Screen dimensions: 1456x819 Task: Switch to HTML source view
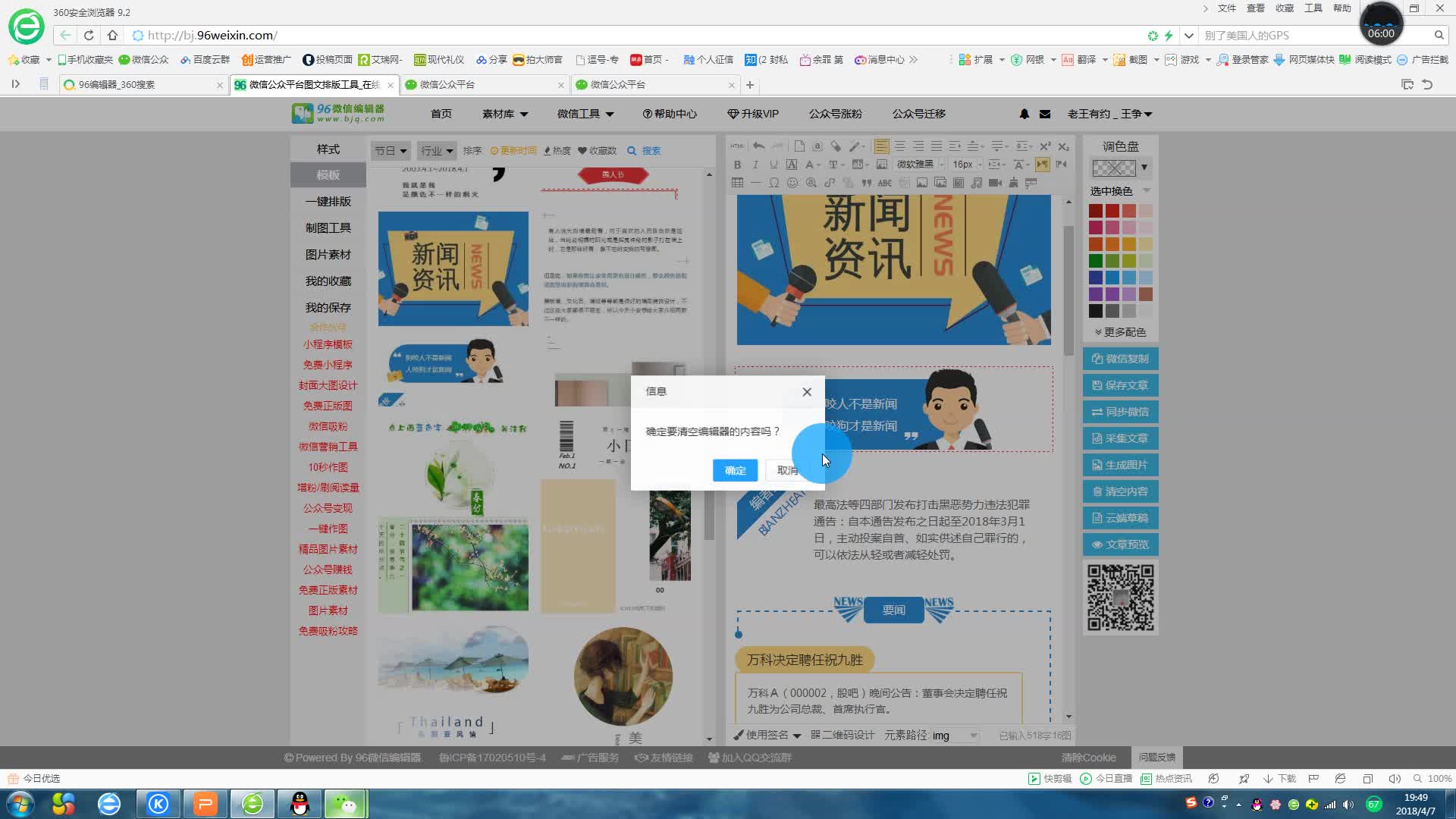(x=736, y=146)
